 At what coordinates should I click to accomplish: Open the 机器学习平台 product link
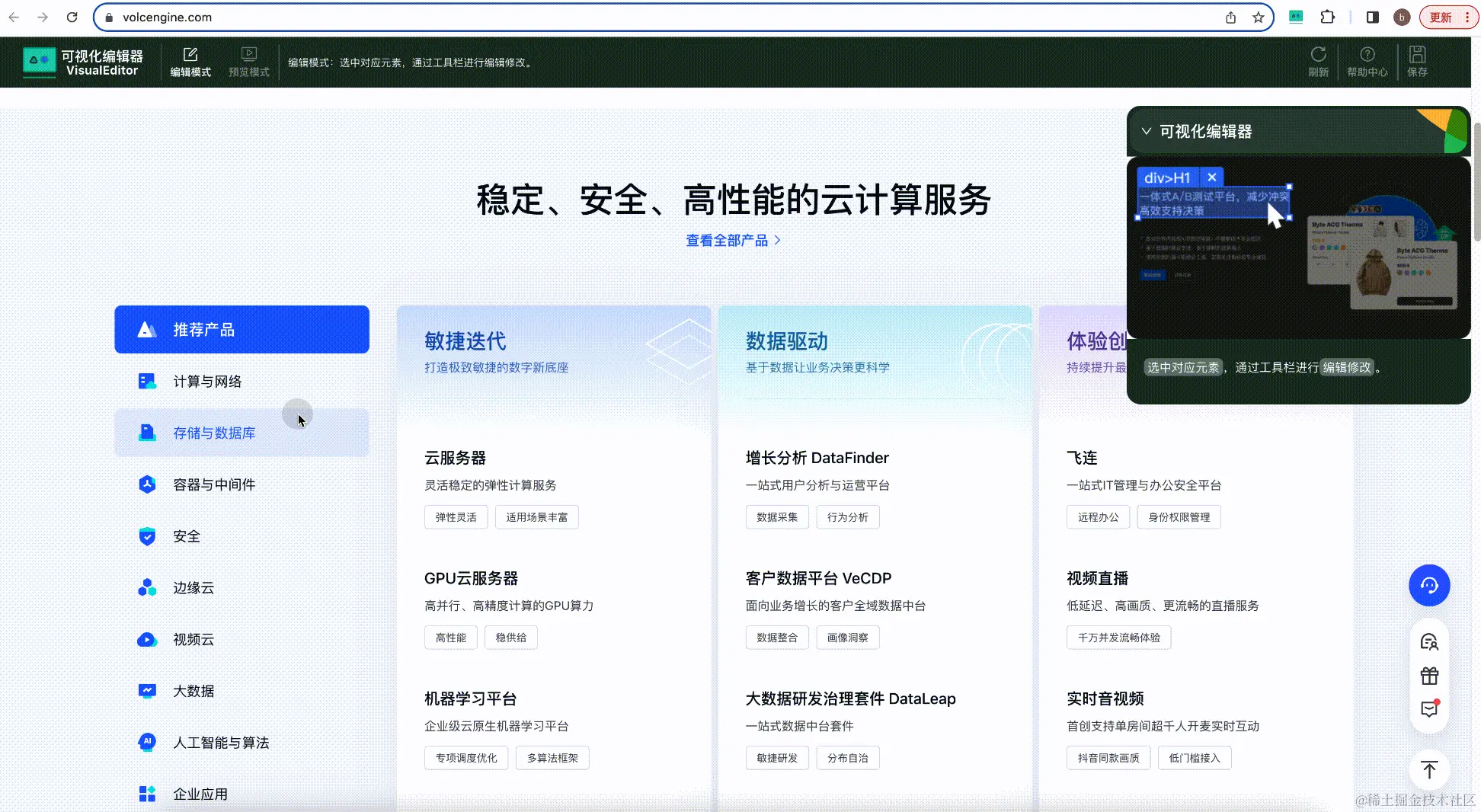470,699
